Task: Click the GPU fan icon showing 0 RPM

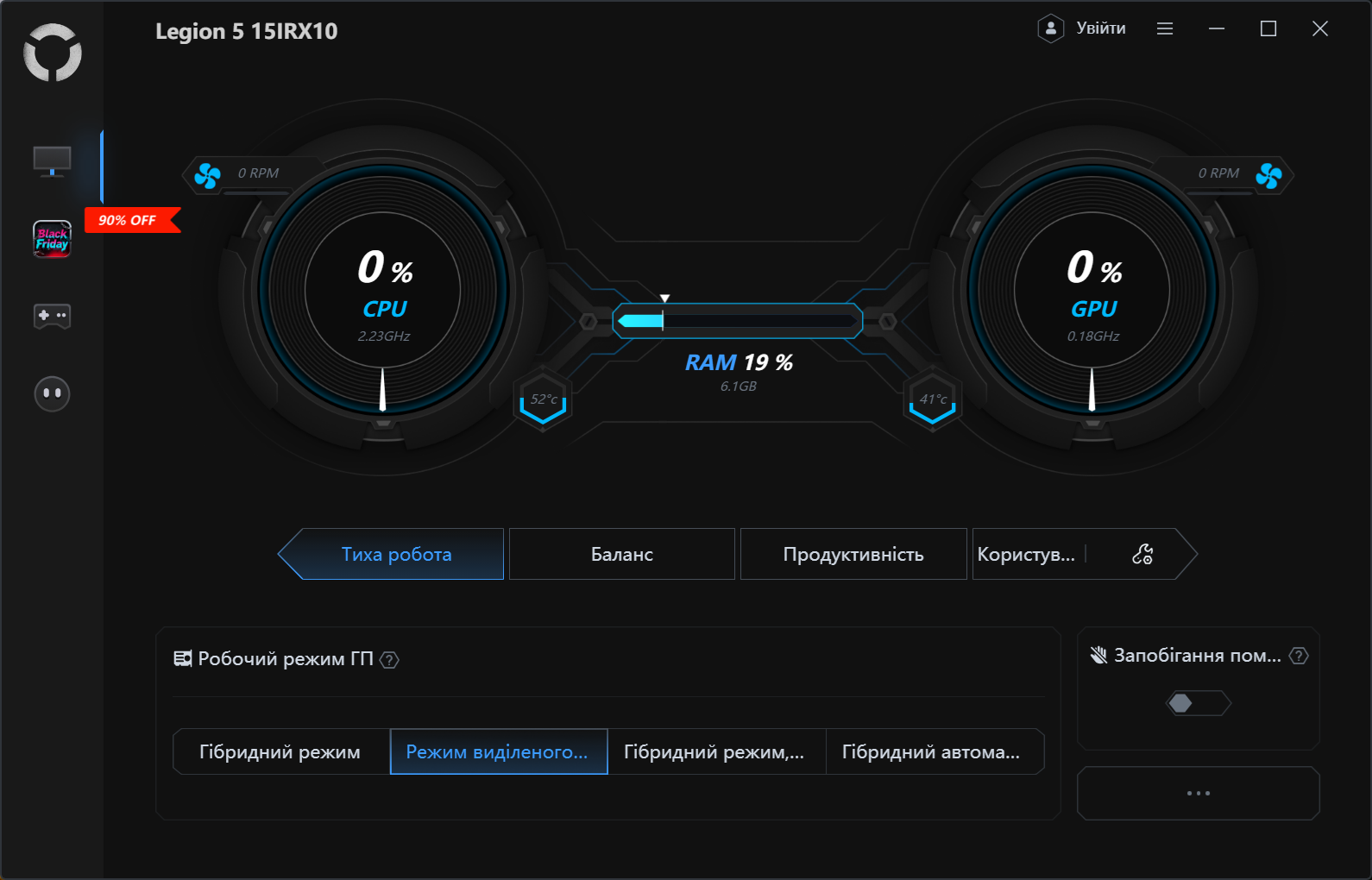Action: tap(1268, 175)
